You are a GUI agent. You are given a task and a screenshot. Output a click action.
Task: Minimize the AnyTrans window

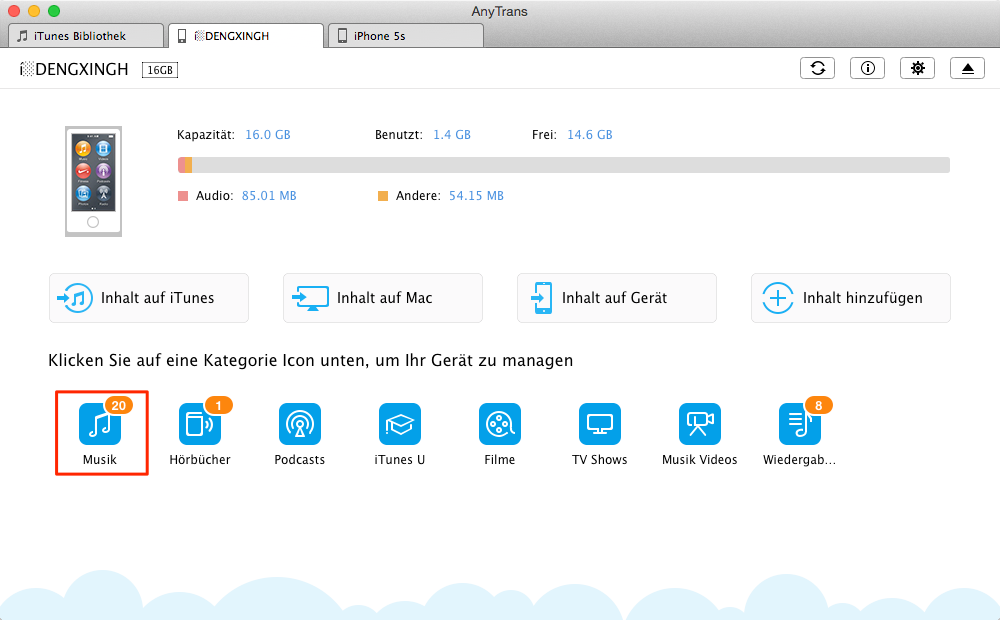coord(34,11)
